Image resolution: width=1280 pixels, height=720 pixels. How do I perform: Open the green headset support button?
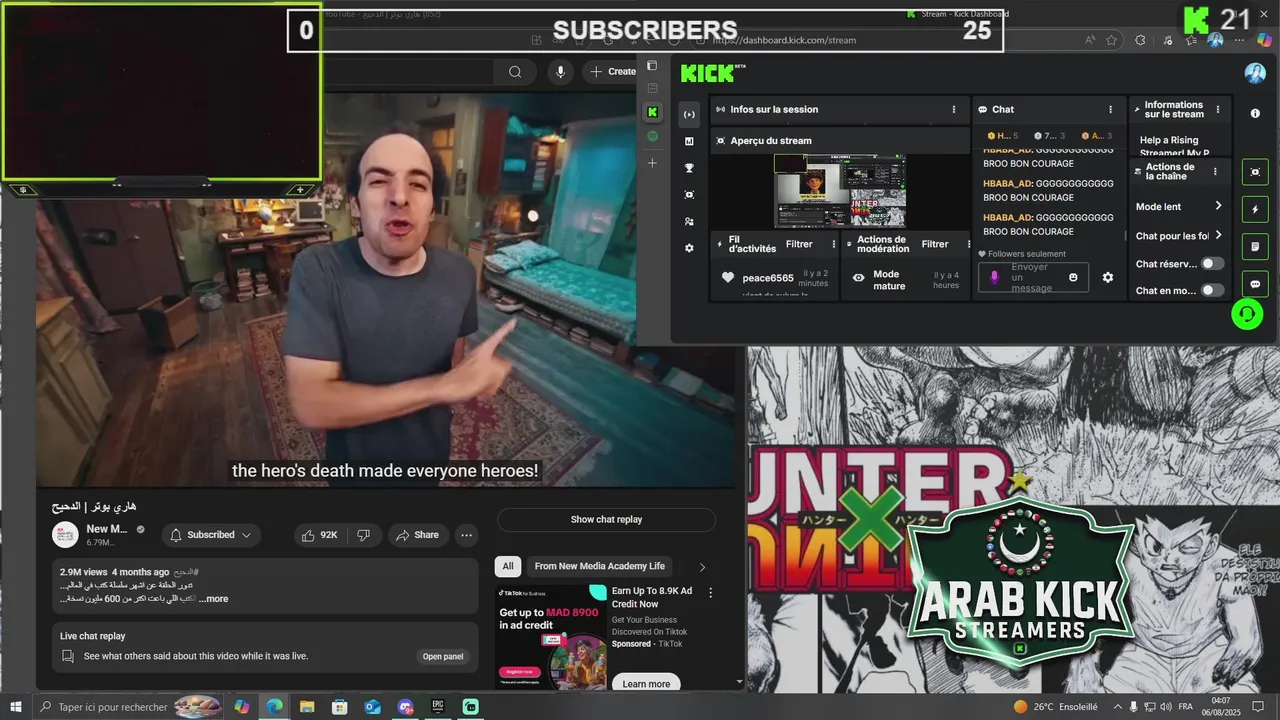pos(1247,314)
